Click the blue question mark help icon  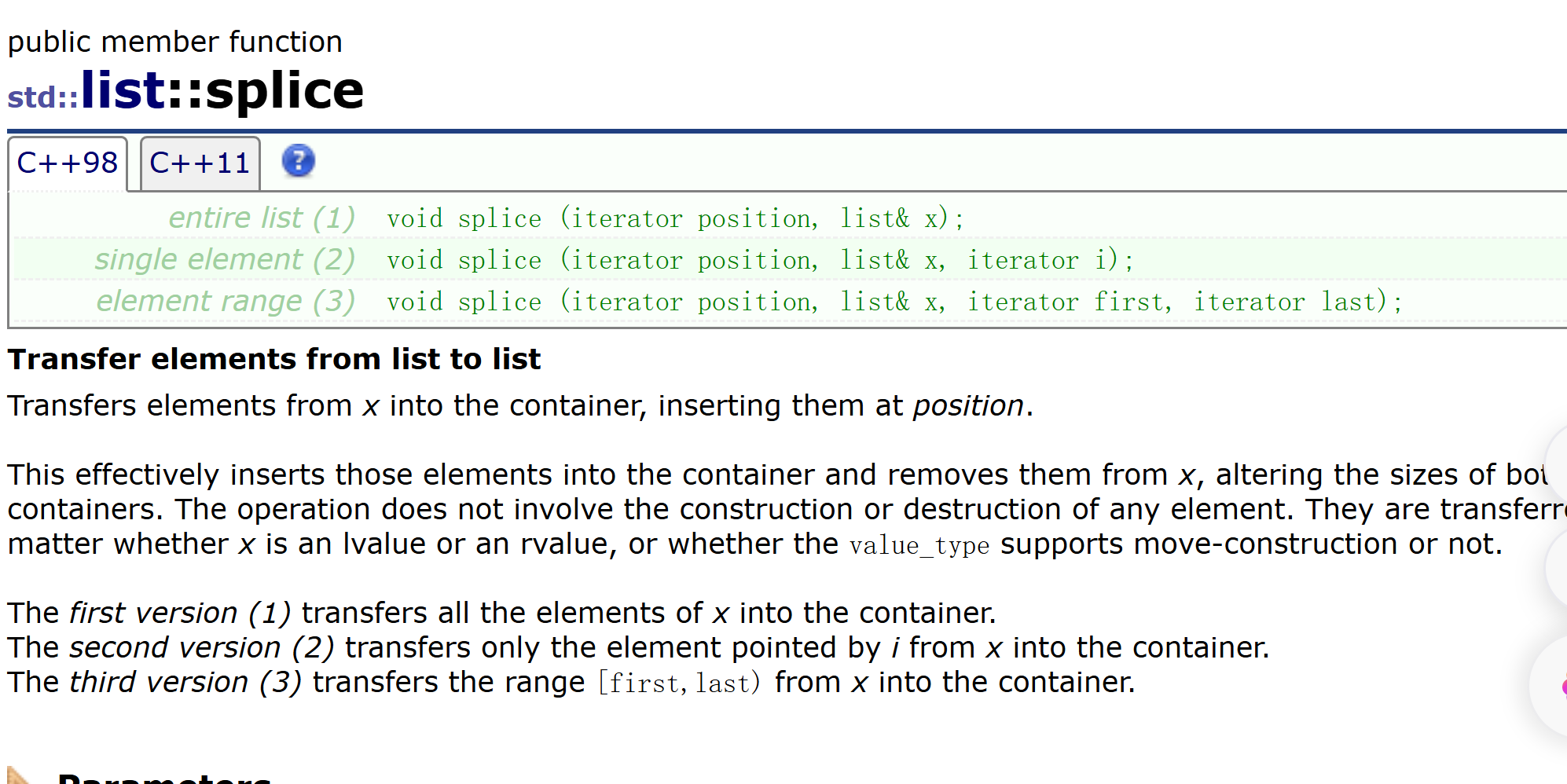[298, 161]
